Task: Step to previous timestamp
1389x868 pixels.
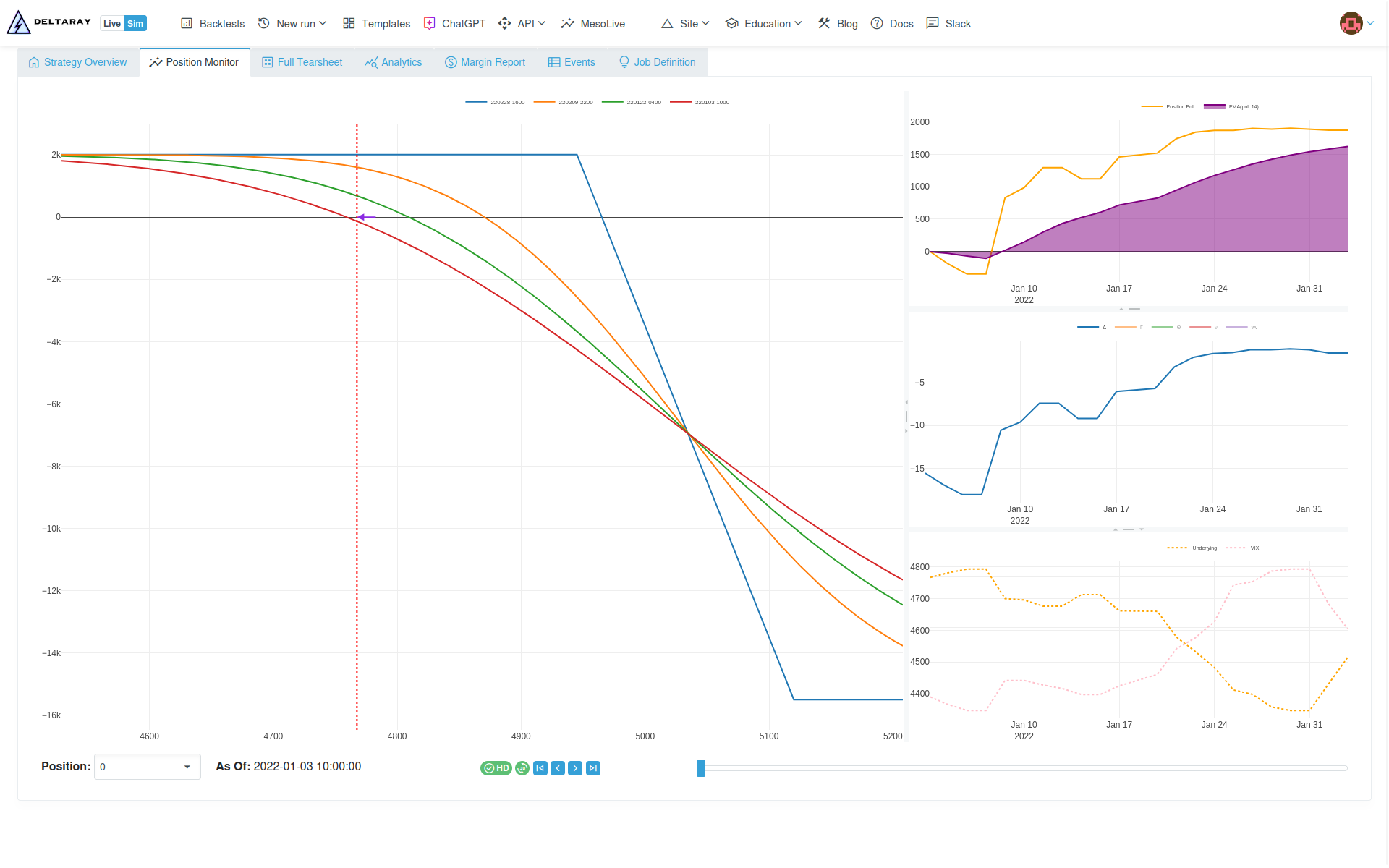Action: coord(558,768)
